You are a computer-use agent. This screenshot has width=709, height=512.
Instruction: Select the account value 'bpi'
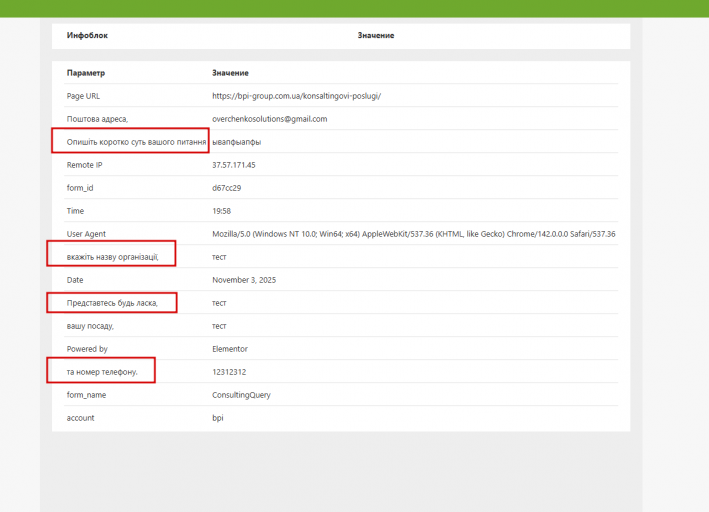tap(217, 418)
